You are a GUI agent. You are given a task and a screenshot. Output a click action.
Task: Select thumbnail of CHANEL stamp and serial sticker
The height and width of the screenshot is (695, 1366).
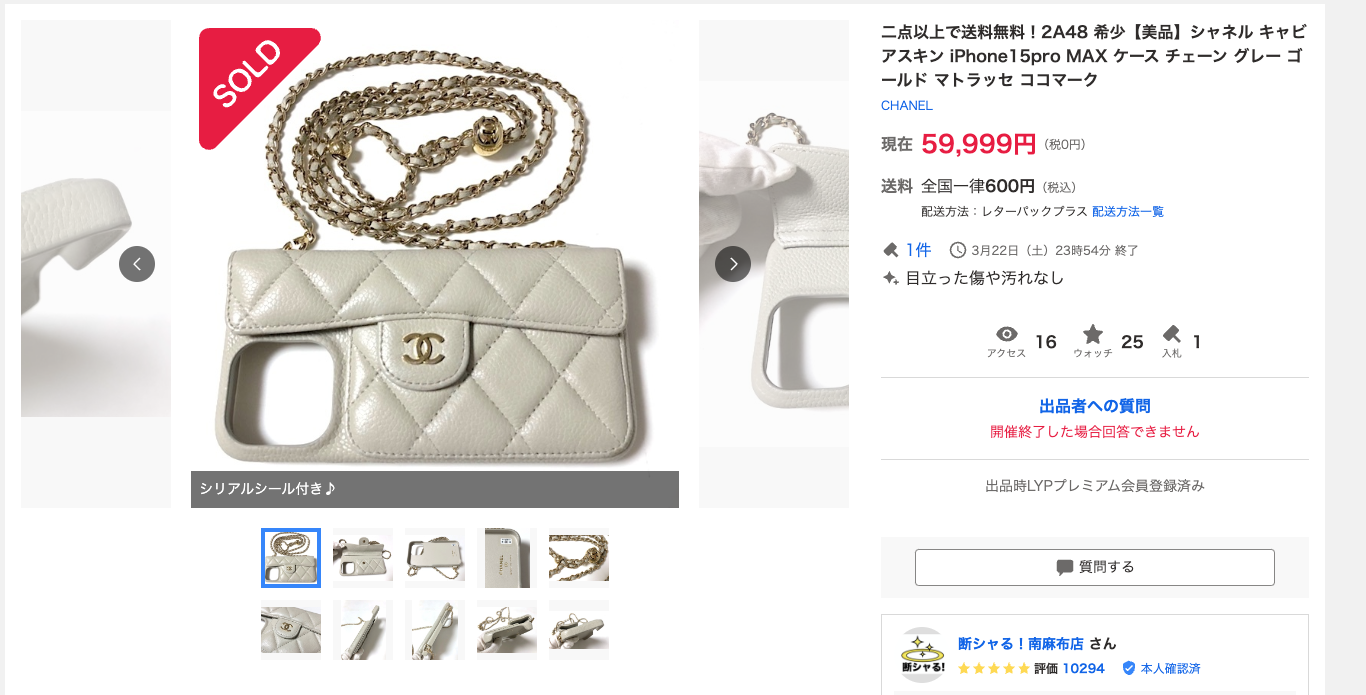pos(507,558)
